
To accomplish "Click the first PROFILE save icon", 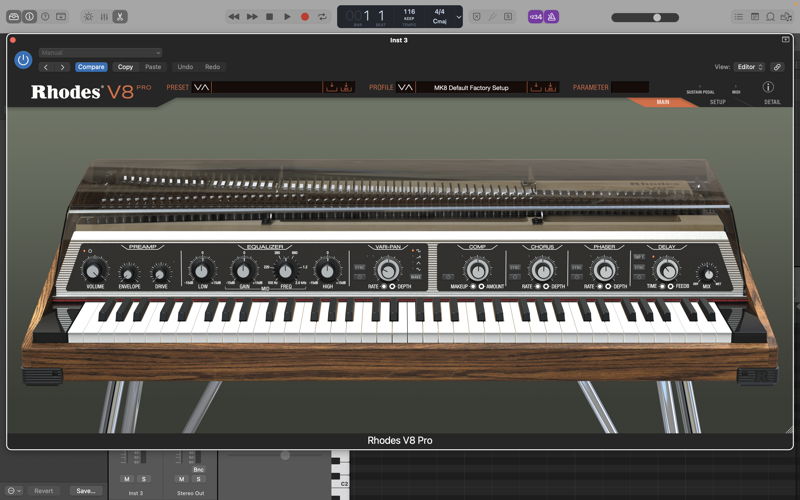I will pos(536,87).
